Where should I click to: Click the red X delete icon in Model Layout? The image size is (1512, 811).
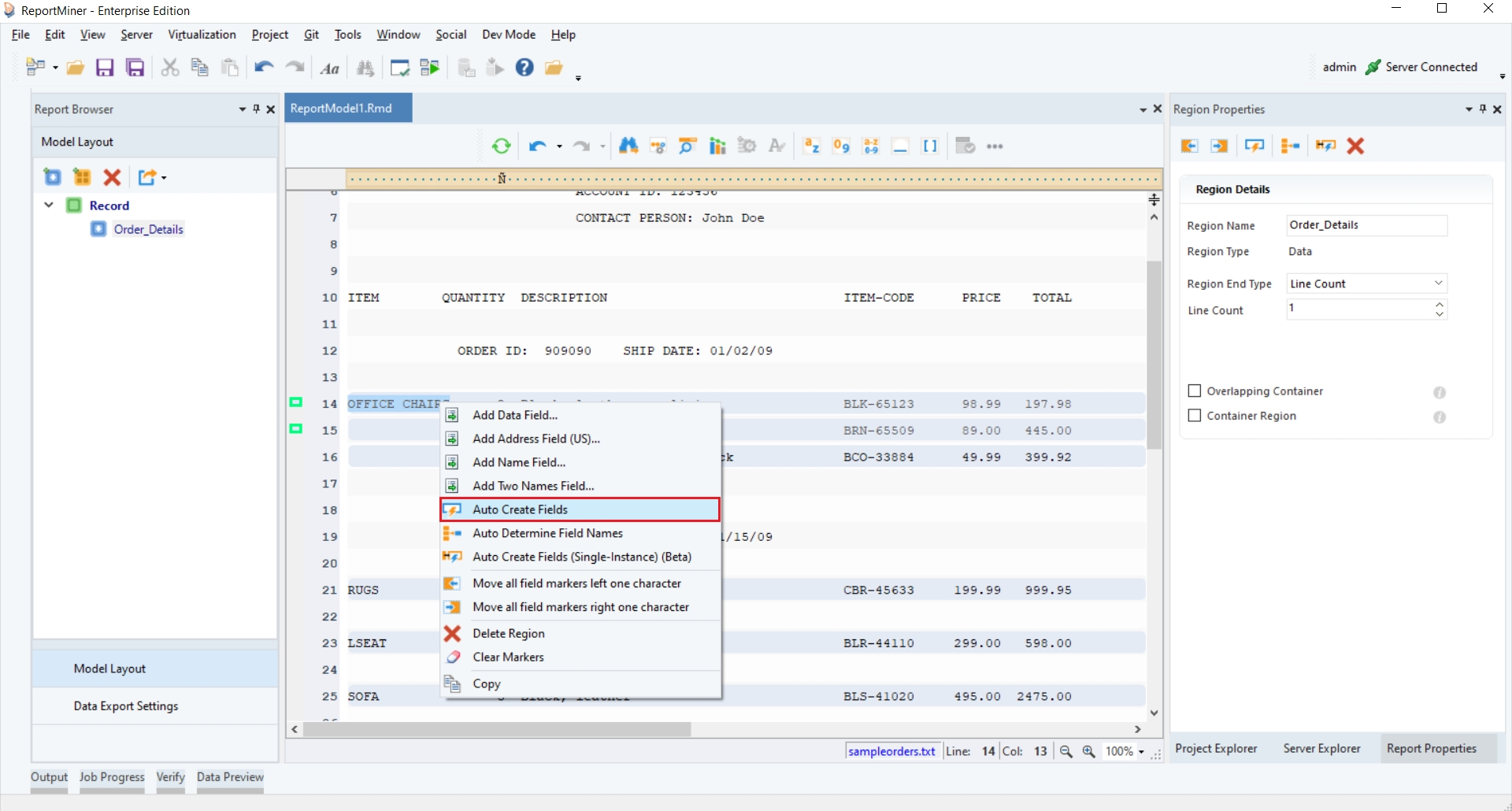(113, 177)
